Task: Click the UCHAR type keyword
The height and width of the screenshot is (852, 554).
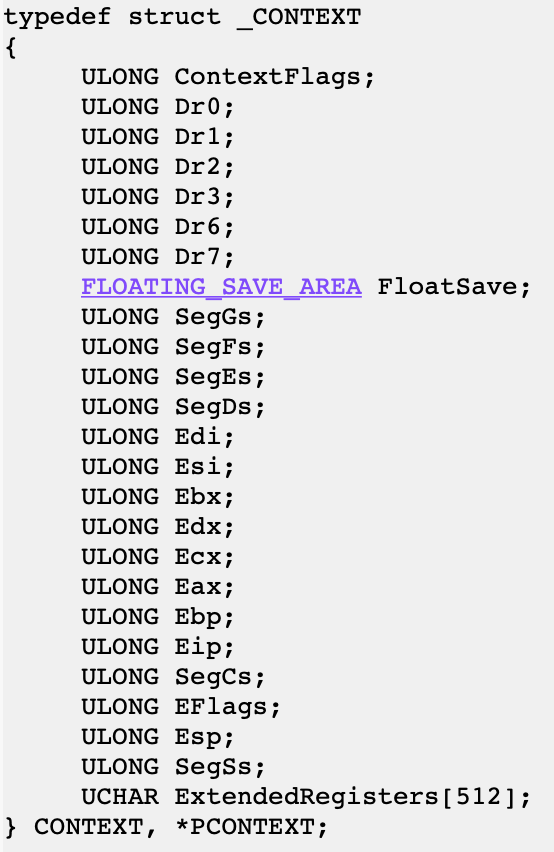Action: 120,797
